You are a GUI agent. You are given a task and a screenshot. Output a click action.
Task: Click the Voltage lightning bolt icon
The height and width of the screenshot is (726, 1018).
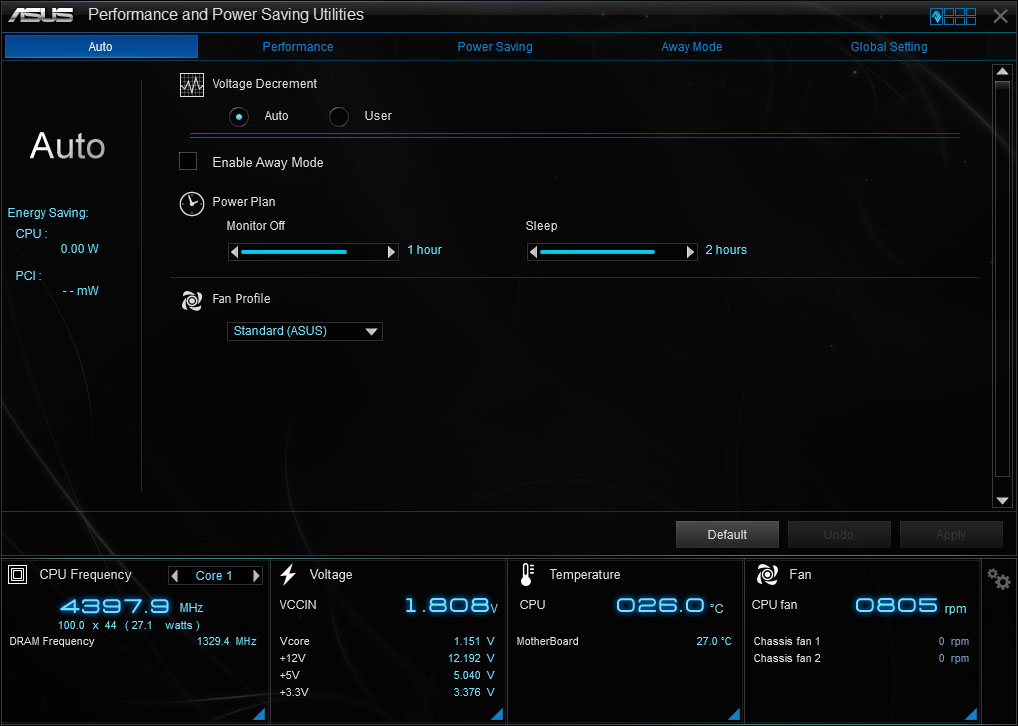click(289, 574)
